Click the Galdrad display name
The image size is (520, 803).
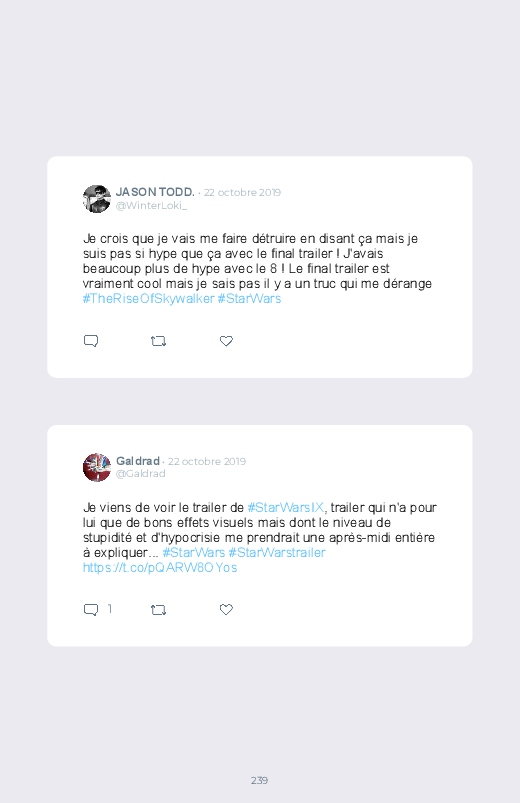pos(138,461)
